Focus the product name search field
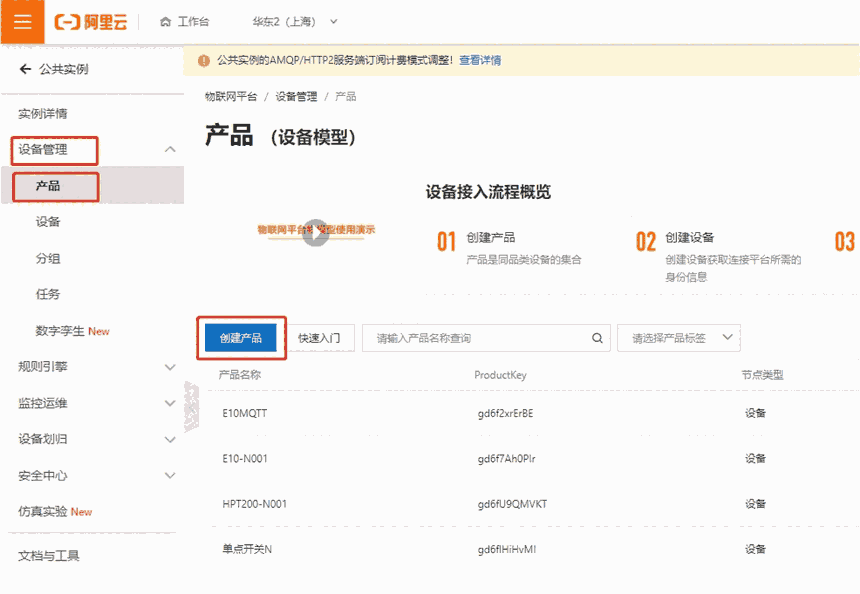The width and height of the screenshot is (860, 594). pyautogui.click(x=480, y=338)
